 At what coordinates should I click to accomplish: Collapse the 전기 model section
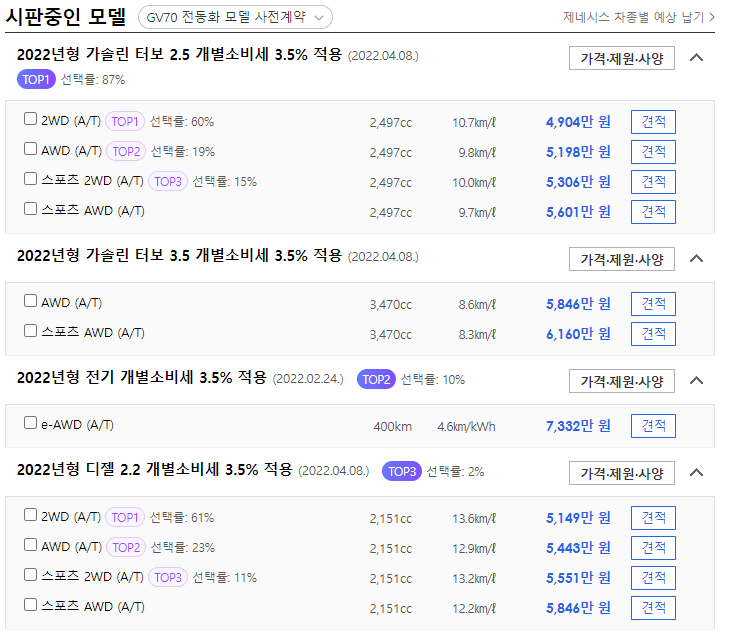tap(696, 381)
